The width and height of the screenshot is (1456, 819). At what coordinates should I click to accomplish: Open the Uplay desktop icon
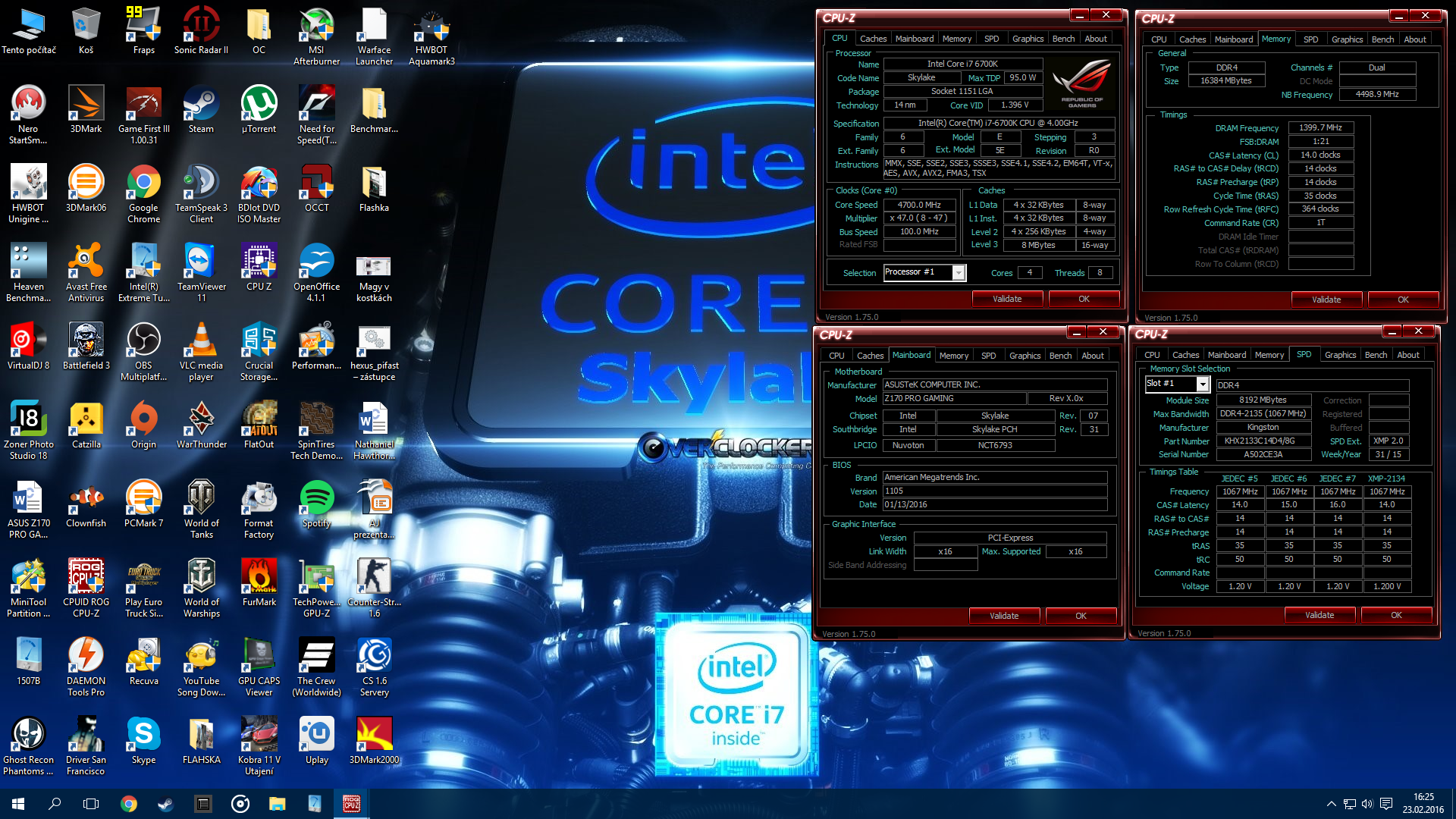[316, 741]
